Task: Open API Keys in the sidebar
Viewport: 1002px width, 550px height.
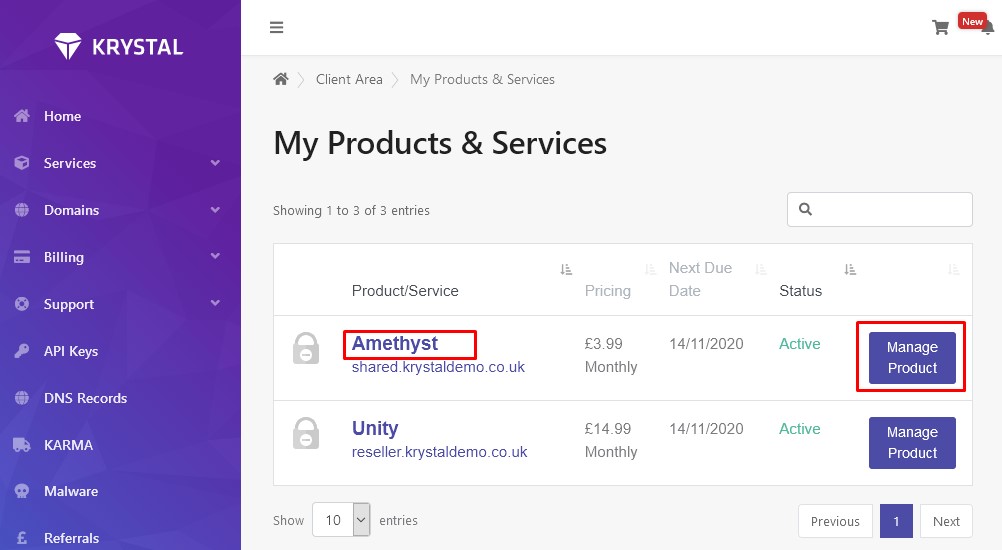Action: pyautogui.click(x=70, y=351)
